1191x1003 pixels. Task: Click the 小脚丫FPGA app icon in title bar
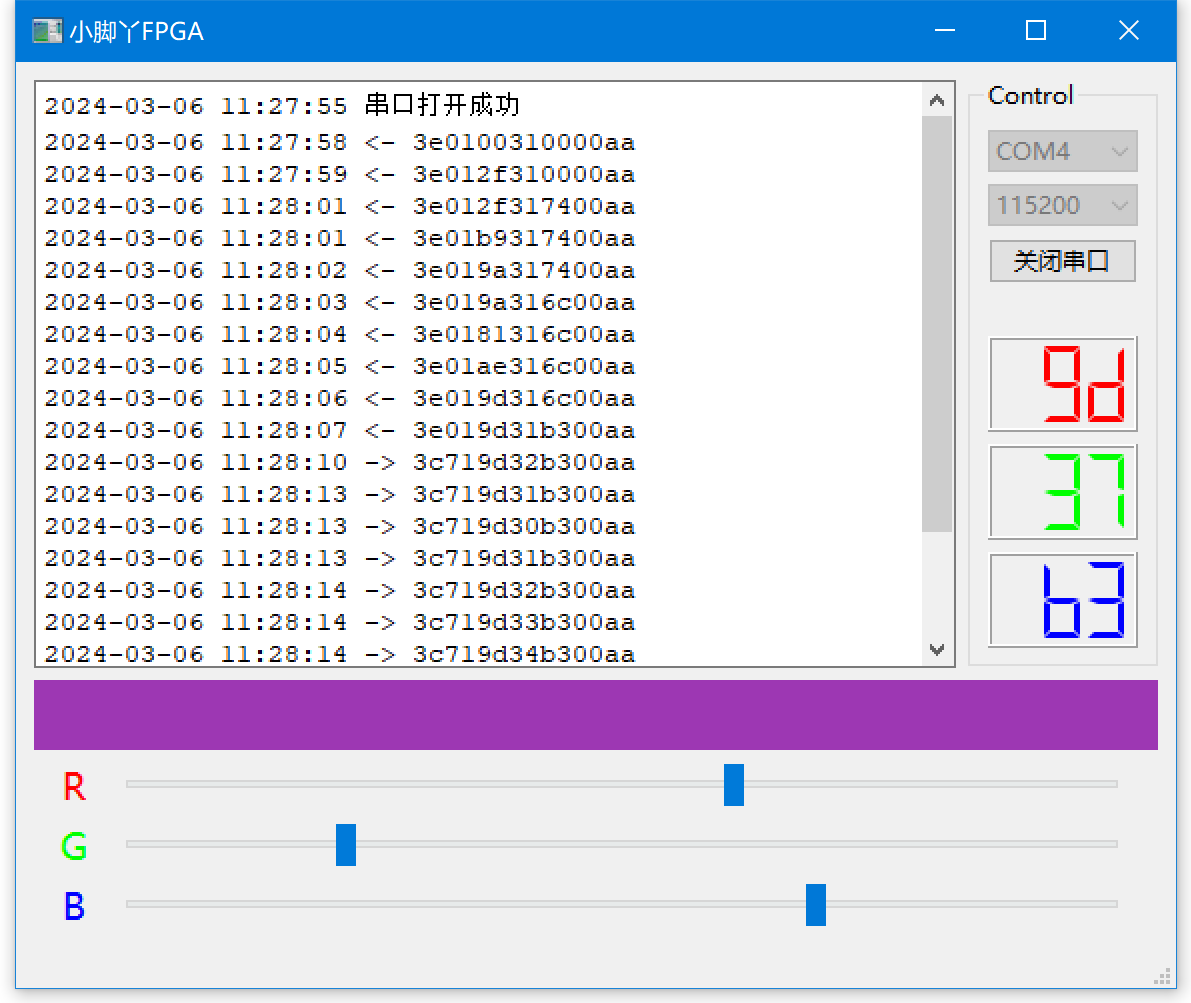tap(47, 31)
